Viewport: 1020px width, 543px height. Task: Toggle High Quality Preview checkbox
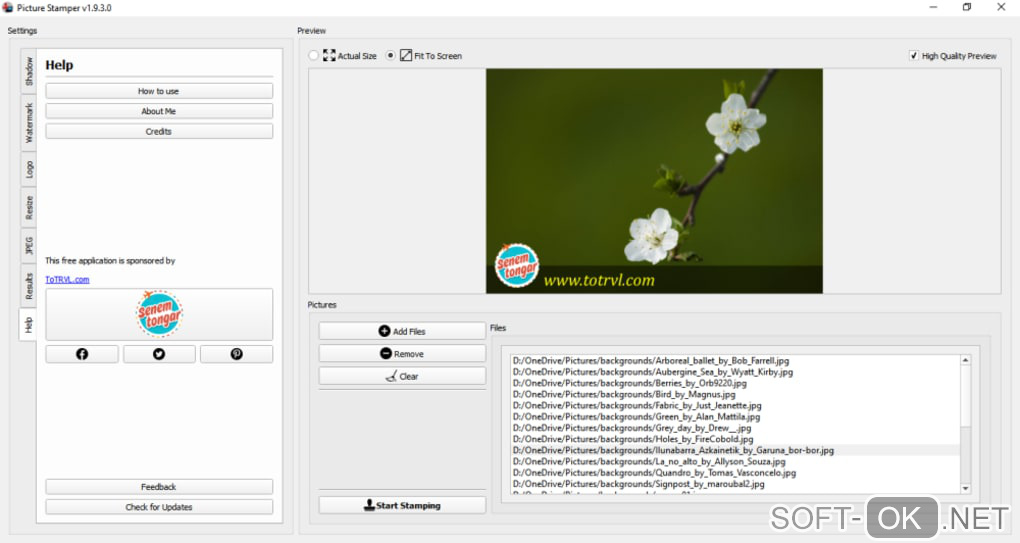pos(913,55)
